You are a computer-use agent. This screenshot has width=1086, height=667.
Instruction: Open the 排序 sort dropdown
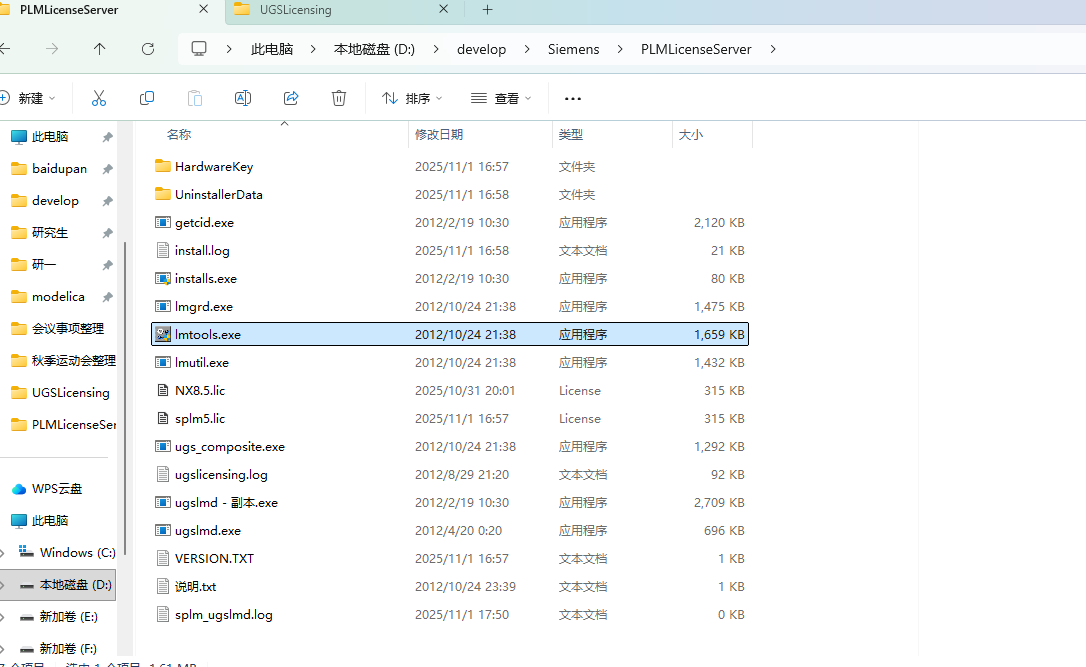coord(412,98)
